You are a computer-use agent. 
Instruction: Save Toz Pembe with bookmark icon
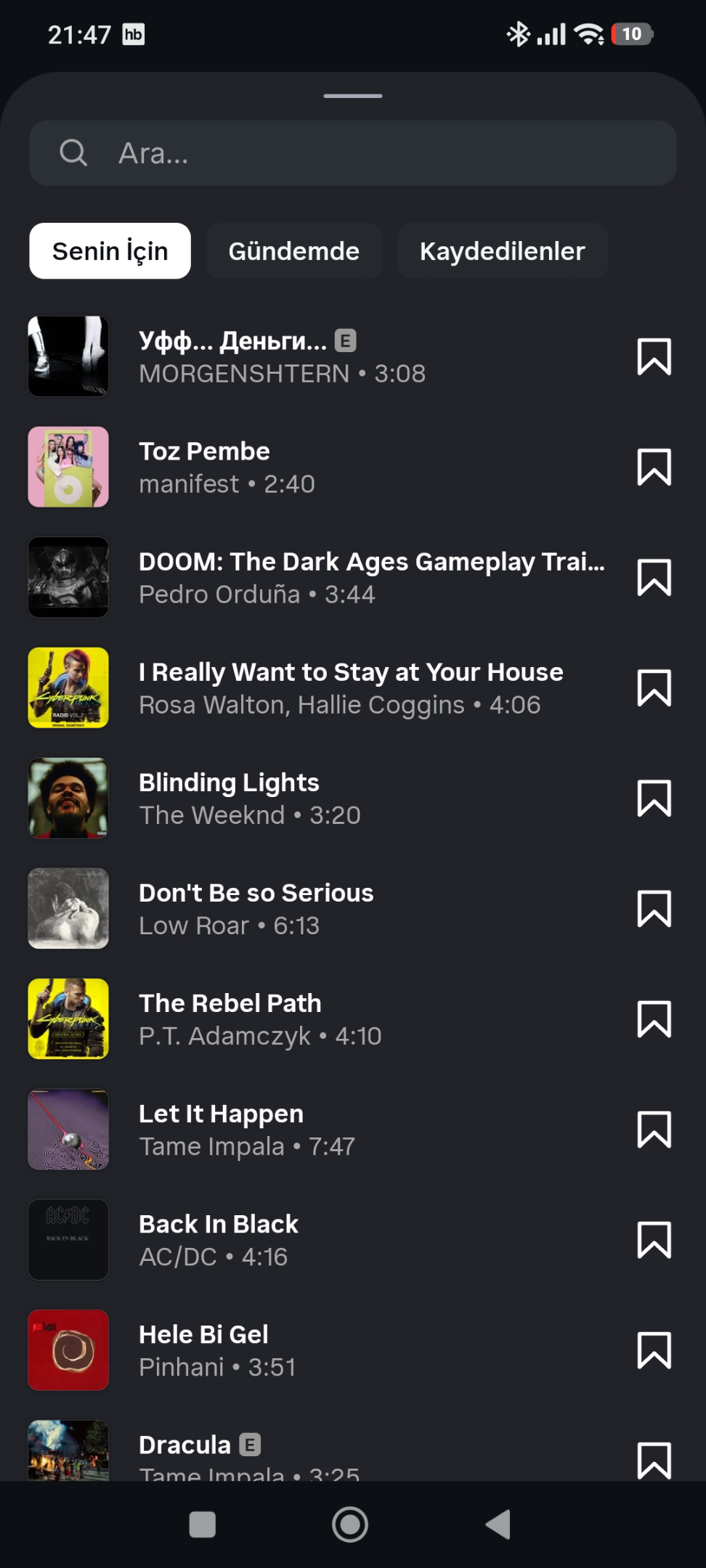tap(654, 467)
